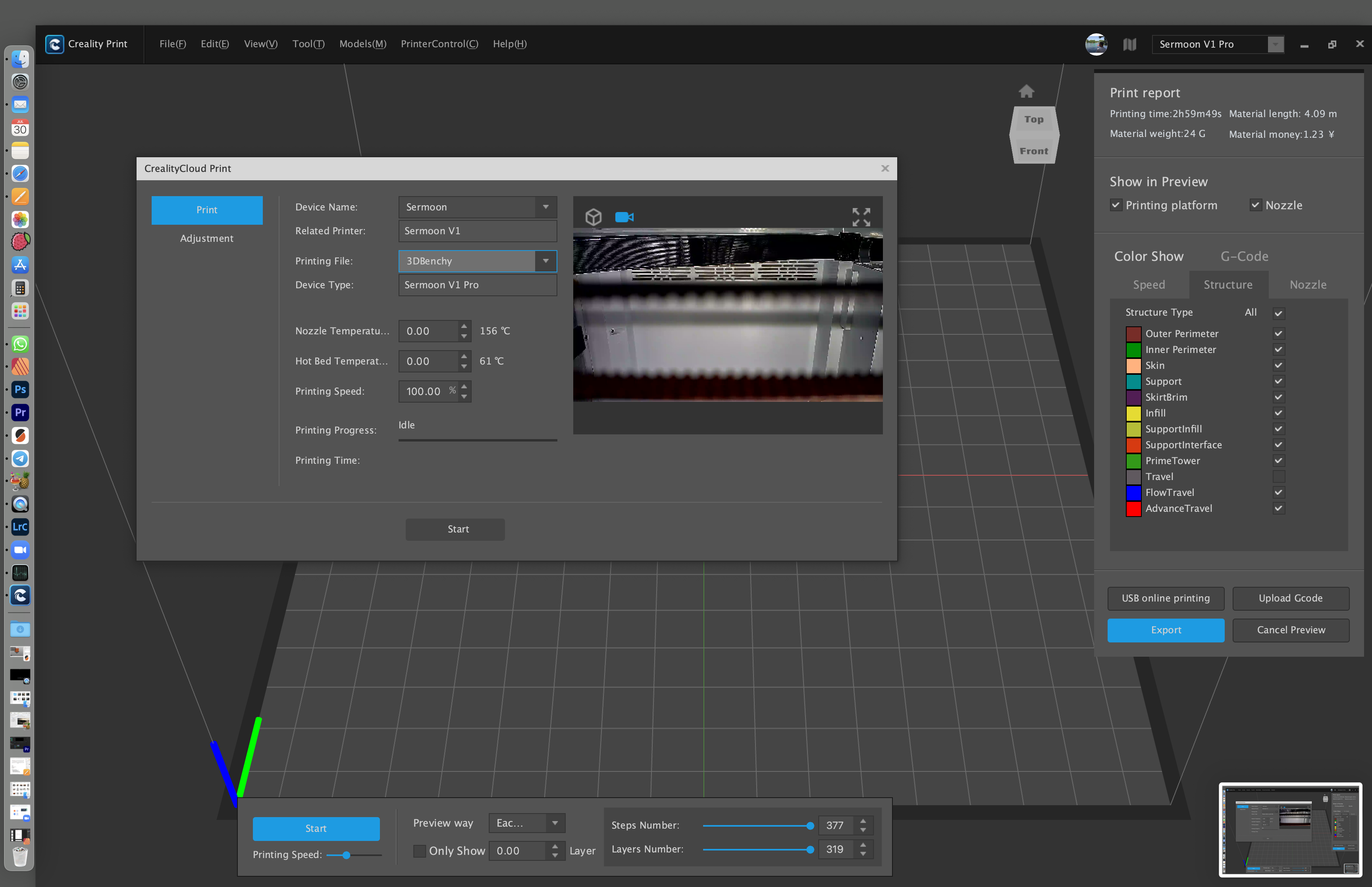Image resolution: width=1372 pixels, height=887 pixels.
Task: Uncheck the Printing platform checkbox
Action: 1116,206
